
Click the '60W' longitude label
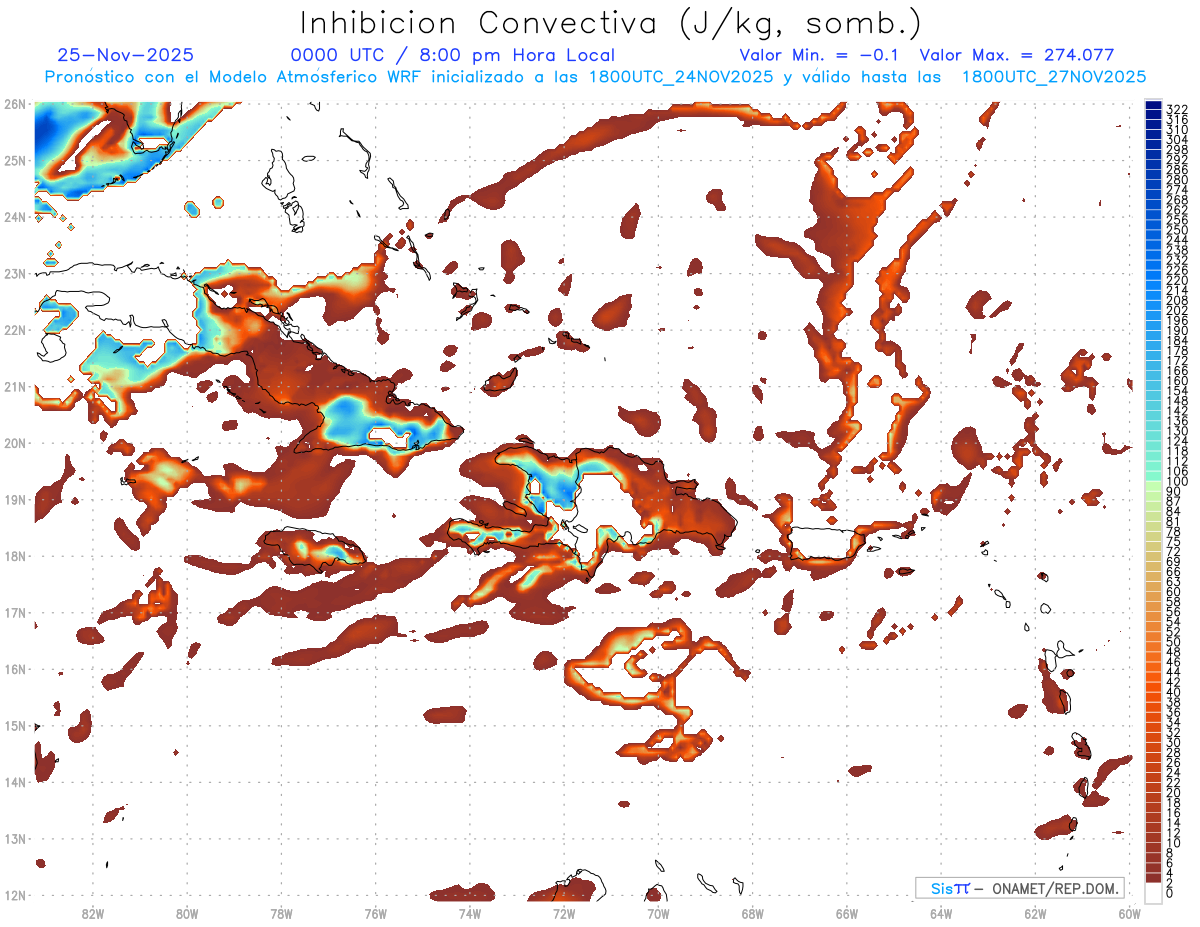[1129, 913]
